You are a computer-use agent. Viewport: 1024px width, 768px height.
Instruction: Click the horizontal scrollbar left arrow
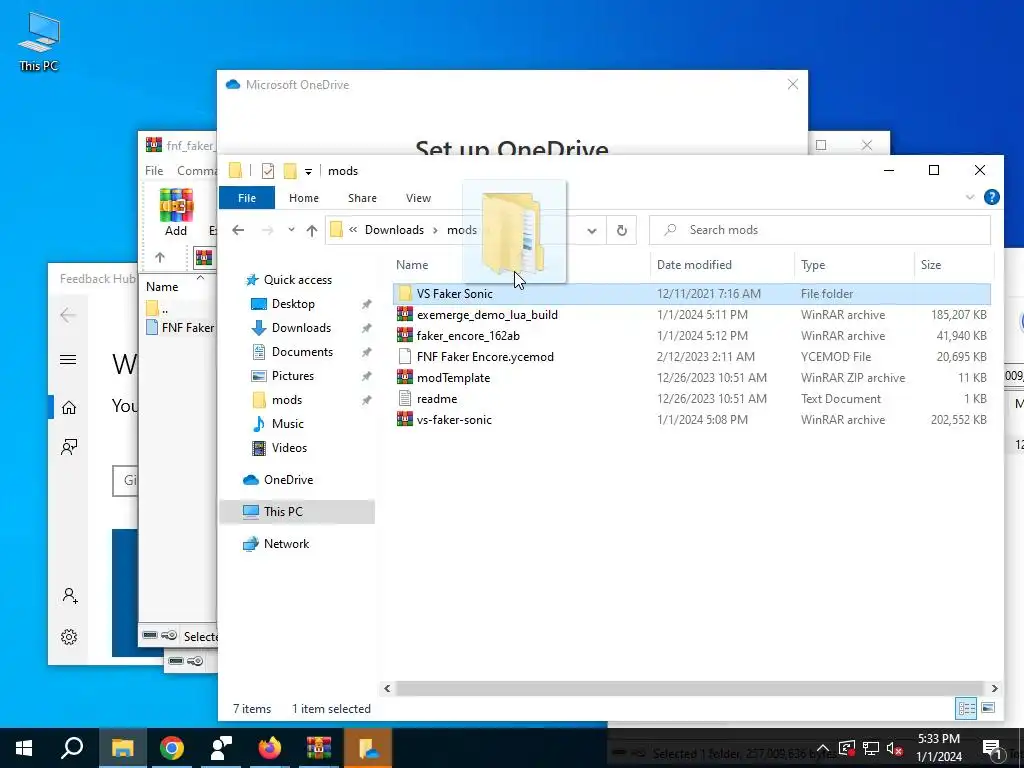coord(387,688)
